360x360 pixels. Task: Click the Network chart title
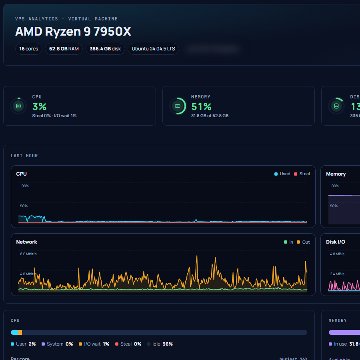point(26,242)
